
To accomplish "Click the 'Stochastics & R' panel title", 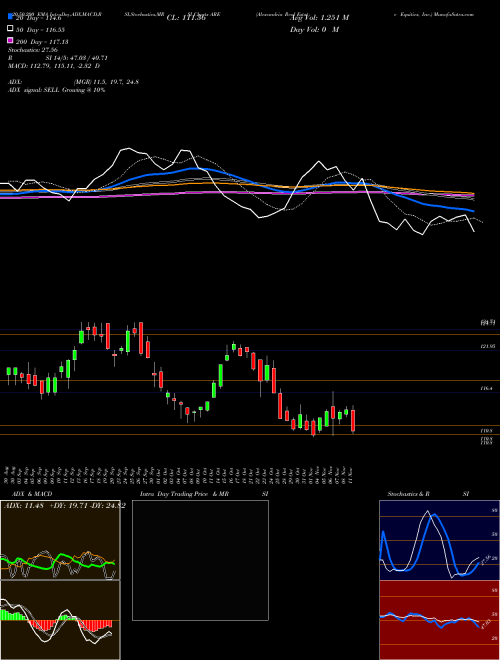I will click(409, 494).
